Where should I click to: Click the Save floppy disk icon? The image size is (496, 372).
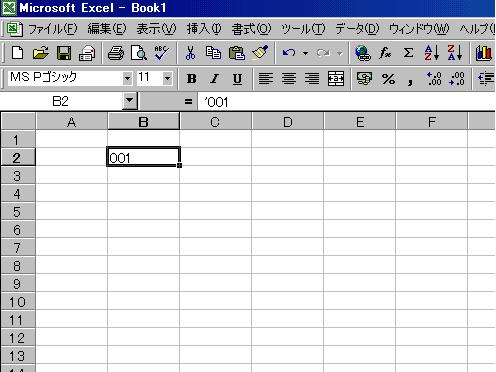pyautogui.click(x=64, y=53)
